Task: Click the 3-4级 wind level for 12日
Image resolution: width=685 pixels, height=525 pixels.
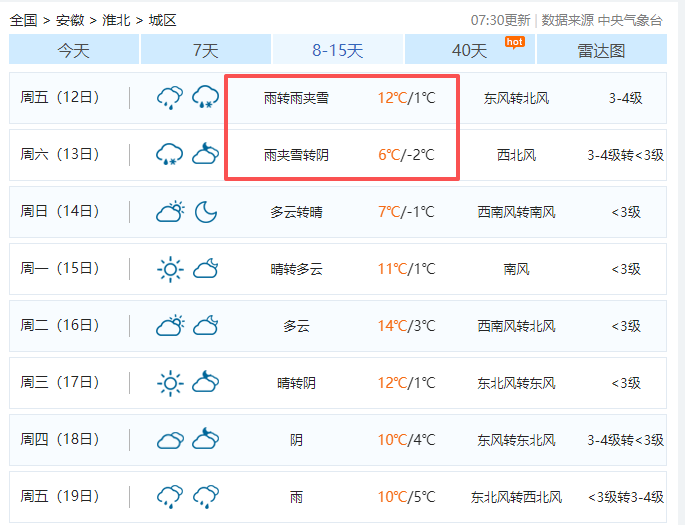Action: 626,98
